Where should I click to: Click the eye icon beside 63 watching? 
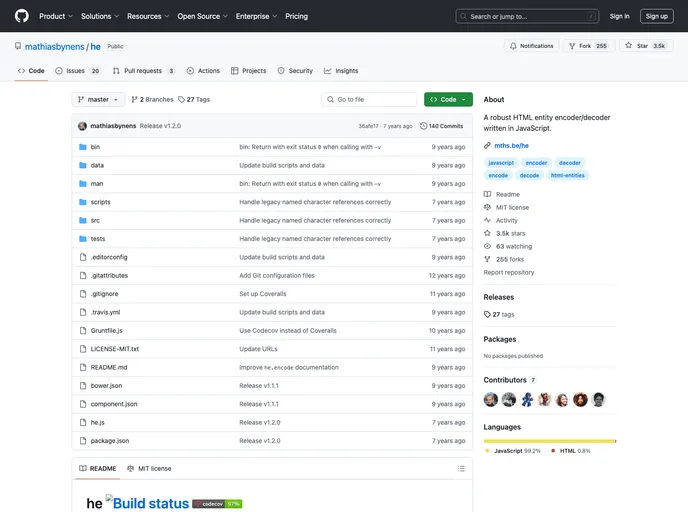coord(487,246)
